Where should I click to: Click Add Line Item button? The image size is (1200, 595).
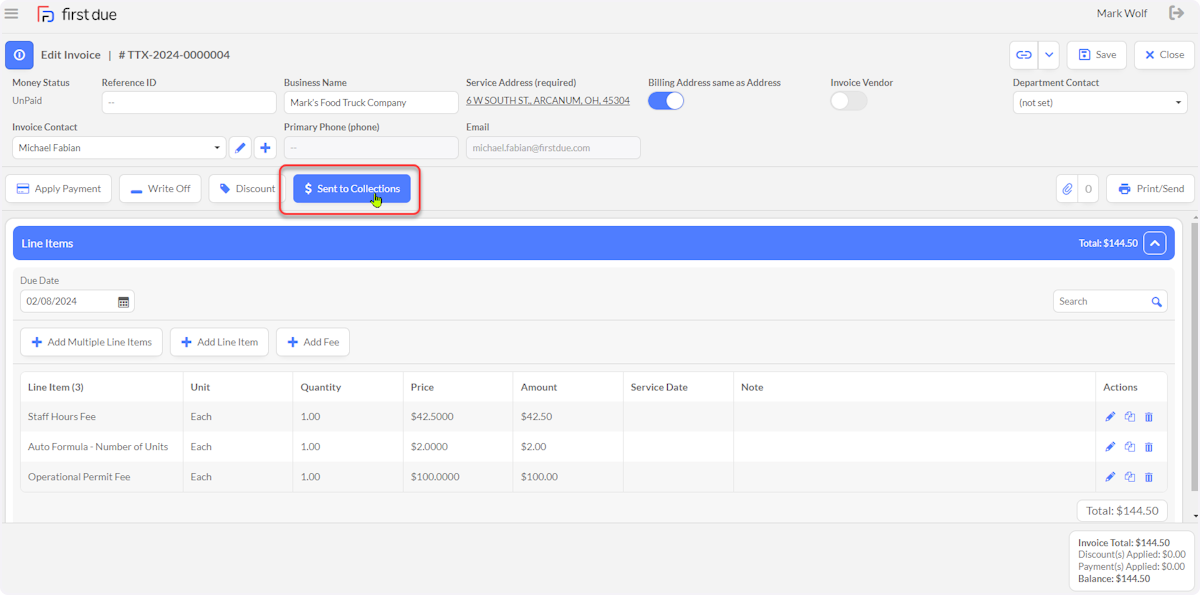coord(220,342)
